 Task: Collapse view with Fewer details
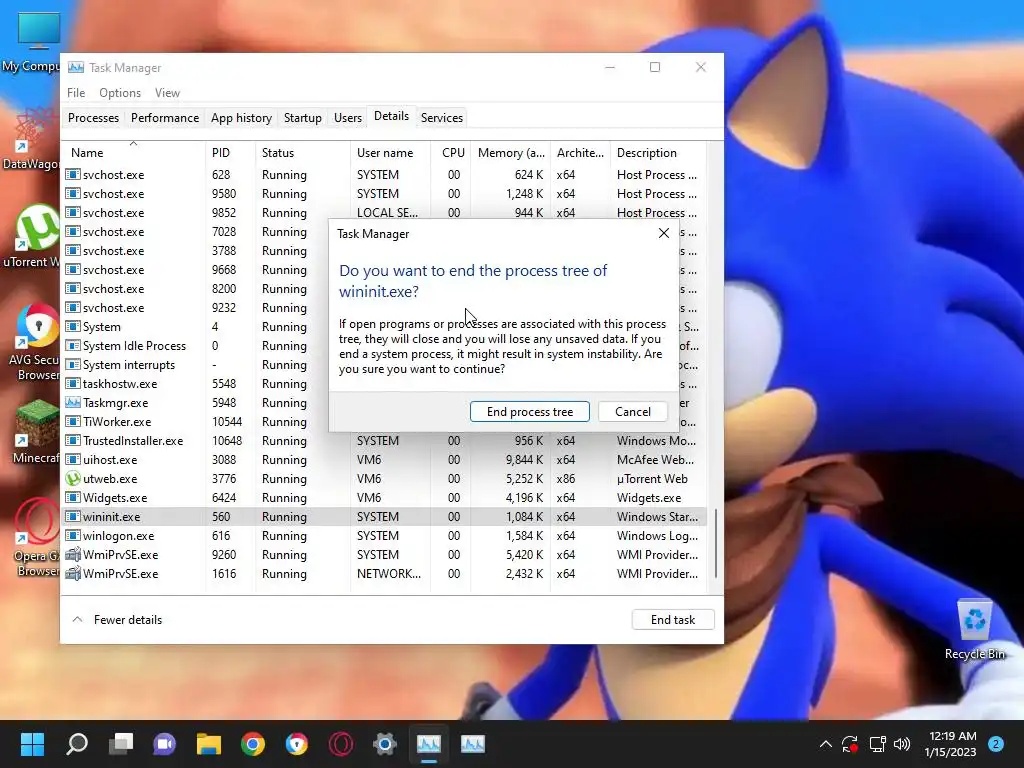(117, 620)
